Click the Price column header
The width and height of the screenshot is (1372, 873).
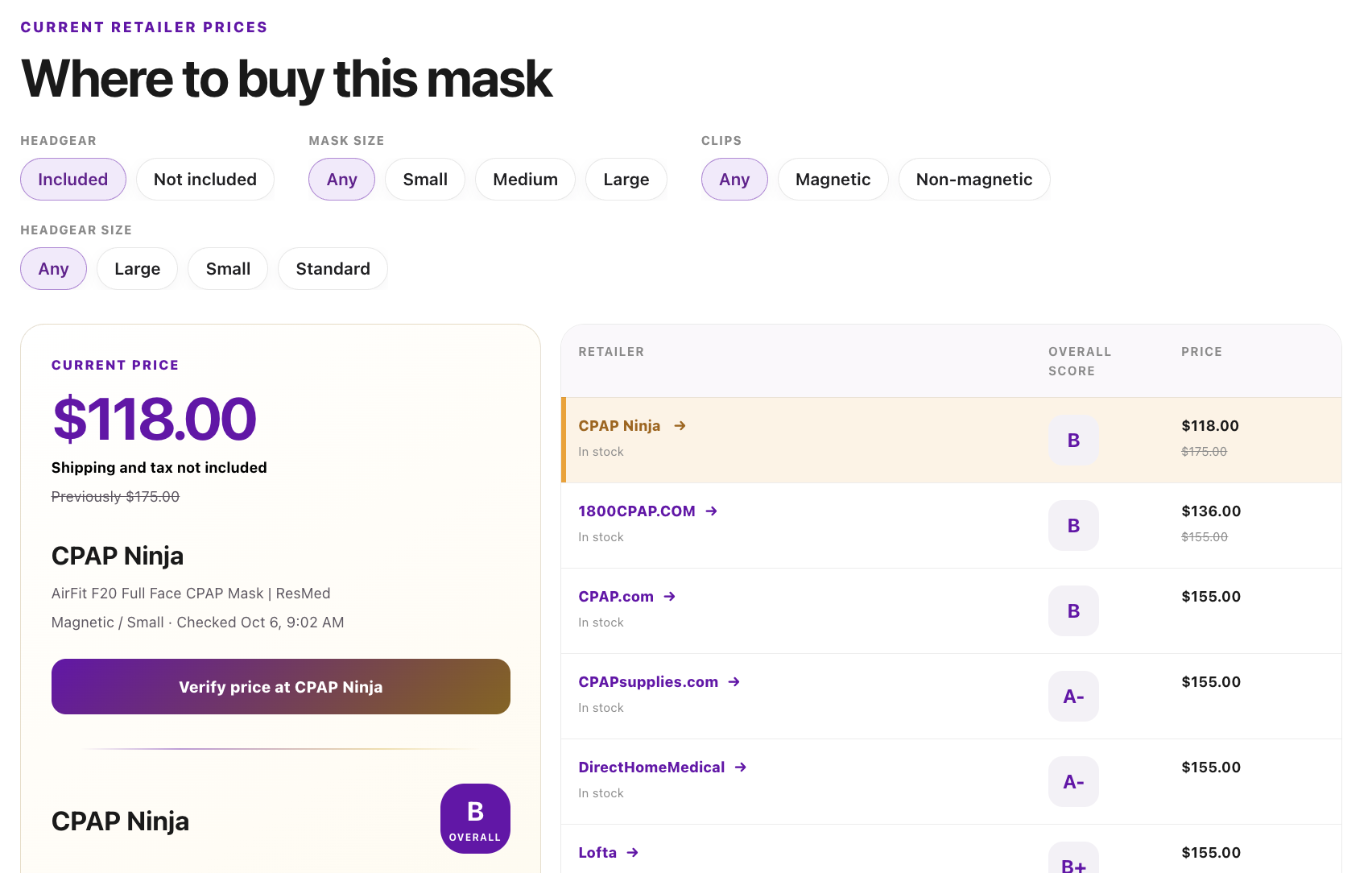tap(1201, 351)
